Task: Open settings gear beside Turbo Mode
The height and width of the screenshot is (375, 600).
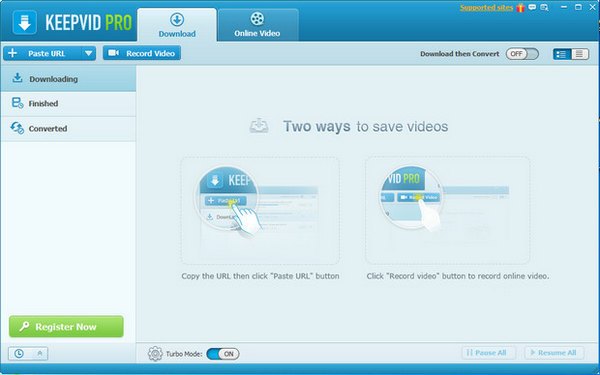Action: tap(155, 354)
